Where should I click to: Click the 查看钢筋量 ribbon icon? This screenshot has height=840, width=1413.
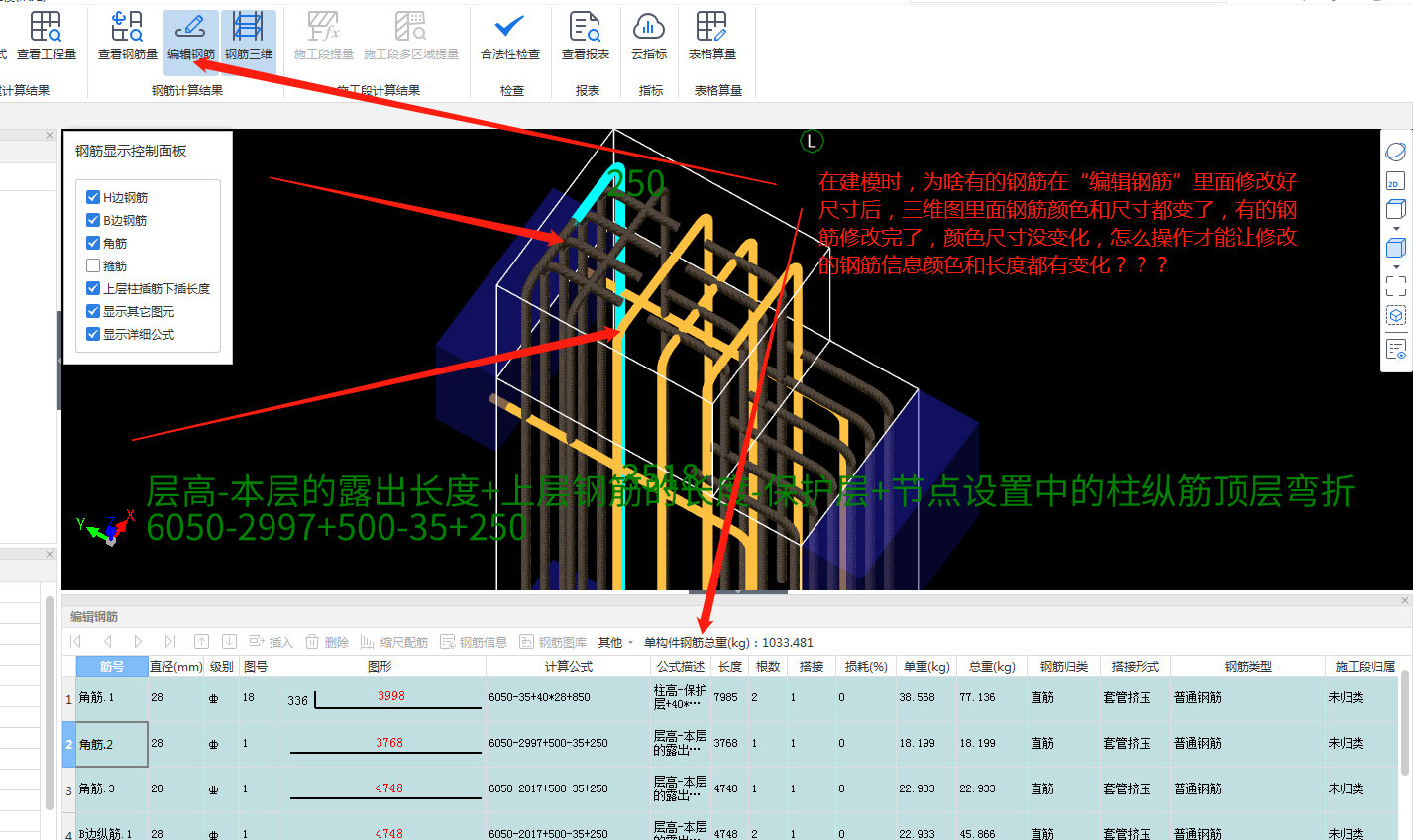(128, 36)
